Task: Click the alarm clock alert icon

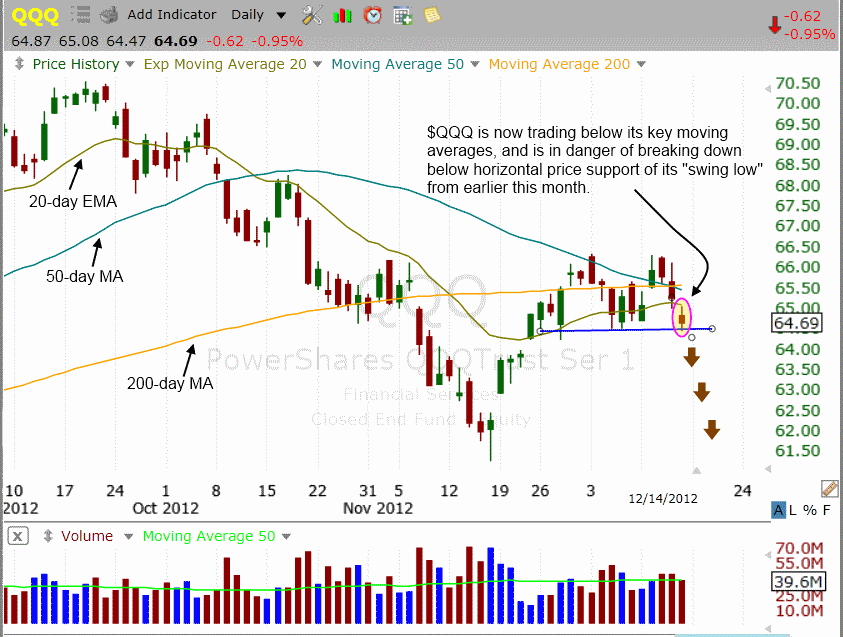Action: [x=372, y=15]
